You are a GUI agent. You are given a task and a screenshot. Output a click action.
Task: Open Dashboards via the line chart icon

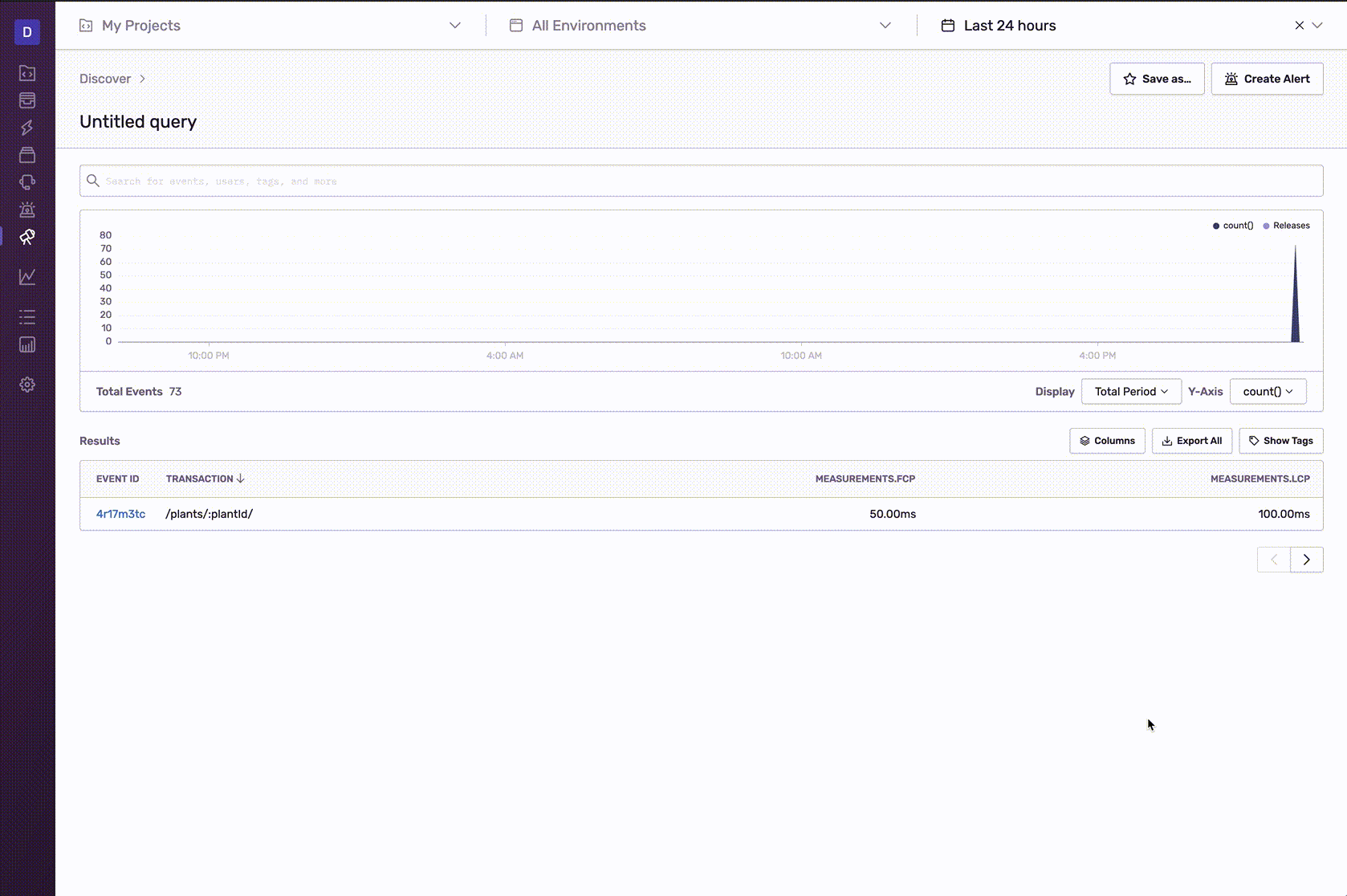(27, 277)
